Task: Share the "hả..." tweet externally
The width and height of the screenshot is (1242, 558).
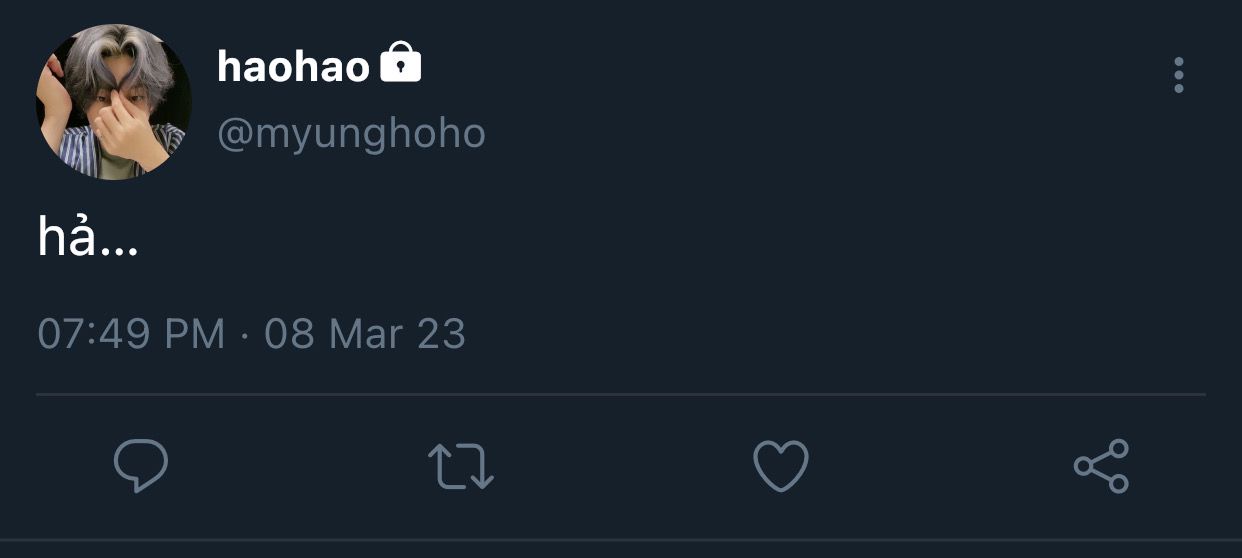Action: point(1101,466)
